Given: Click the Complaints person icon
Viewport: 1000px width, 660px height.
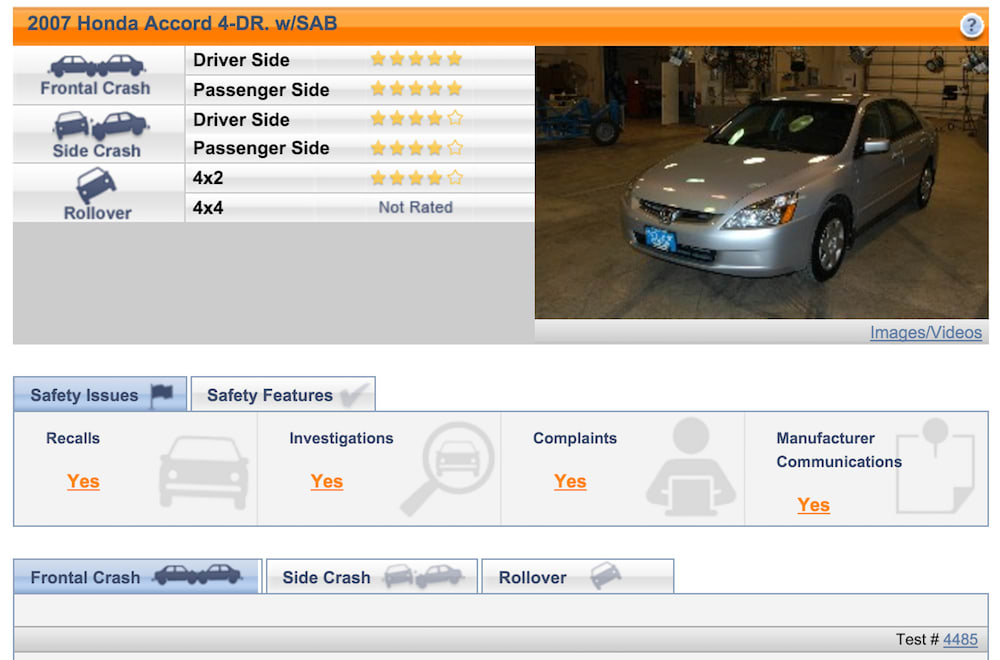Looking at the screenshot, I should [x=691, y=467].
